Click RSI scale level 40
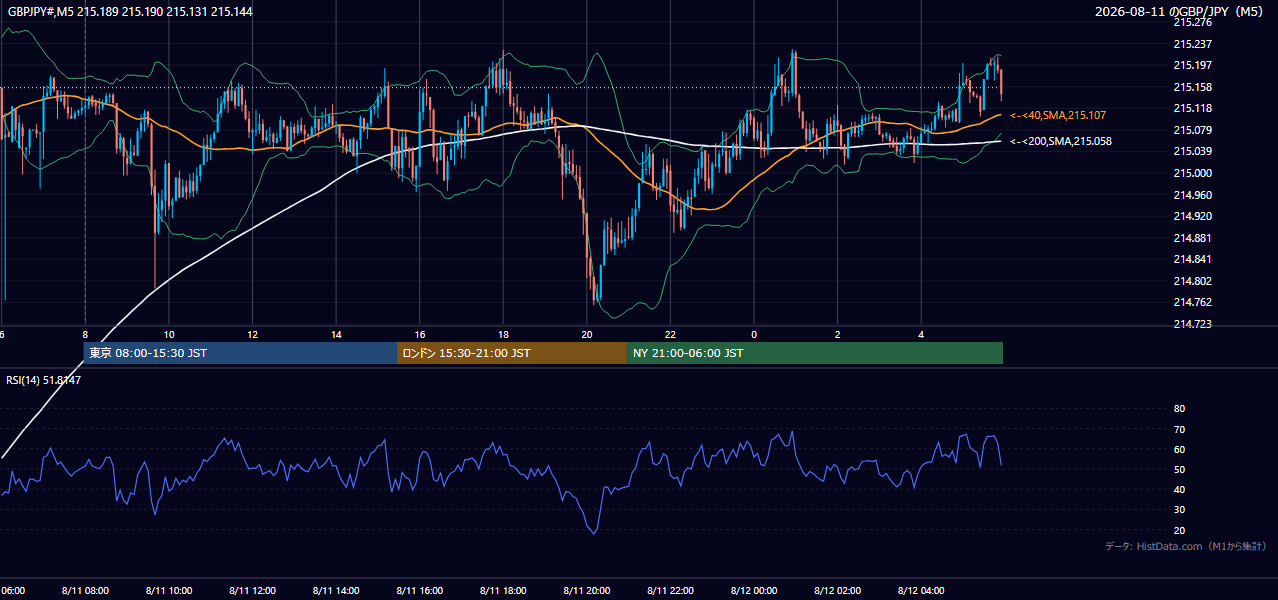 (1179, 489)
